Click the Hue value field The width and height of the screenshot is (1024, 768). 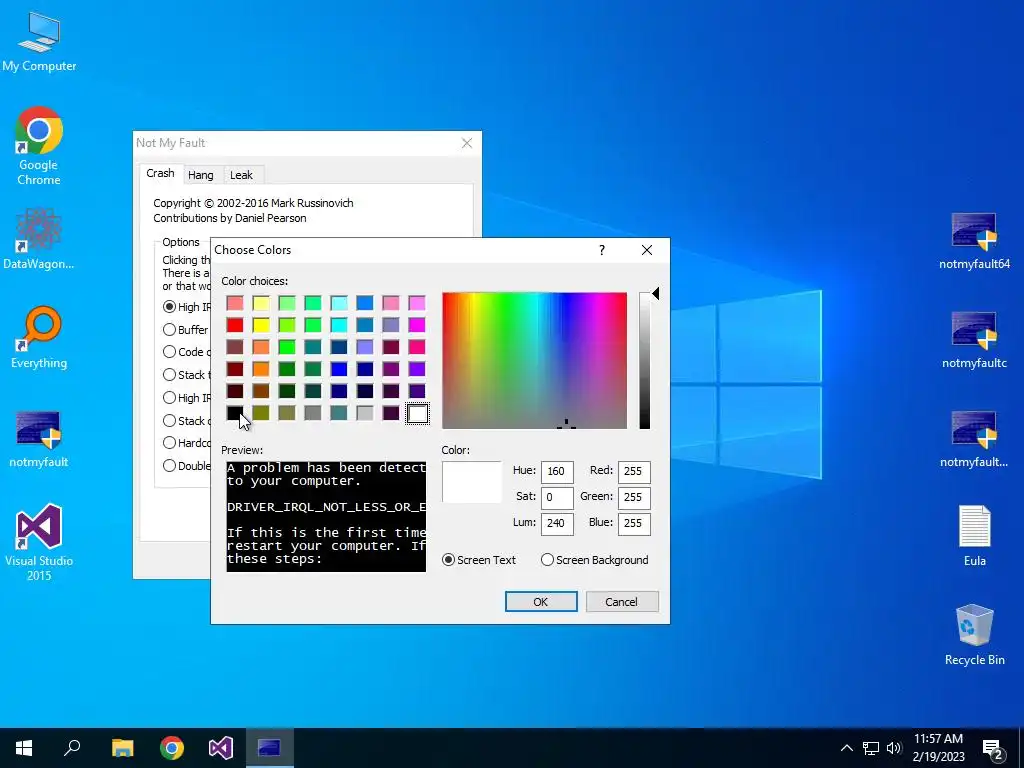coord(557,471)
